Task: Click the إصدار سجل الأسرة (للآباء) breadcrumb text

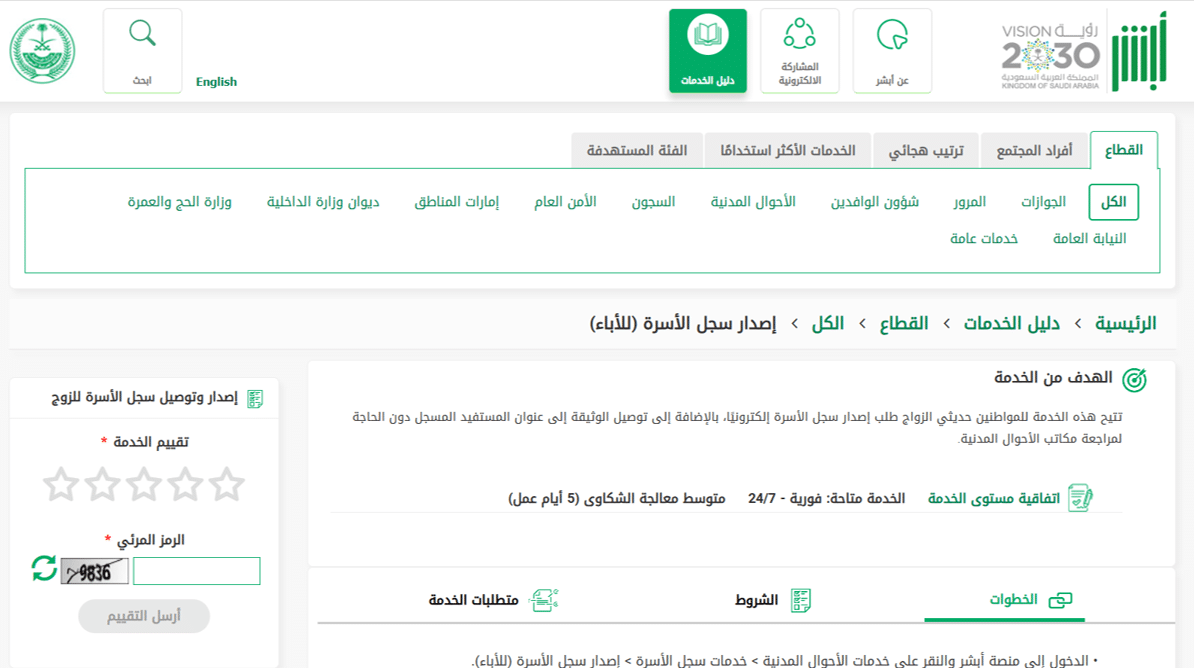Action: (683, 324)
